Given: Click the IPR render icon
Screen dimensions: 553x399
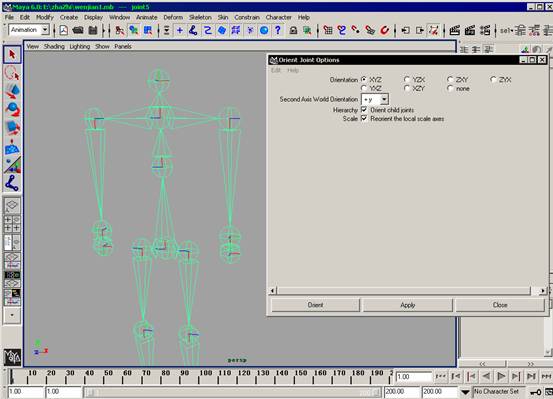Looking at the screenshot, I should (x=470, y=30).
